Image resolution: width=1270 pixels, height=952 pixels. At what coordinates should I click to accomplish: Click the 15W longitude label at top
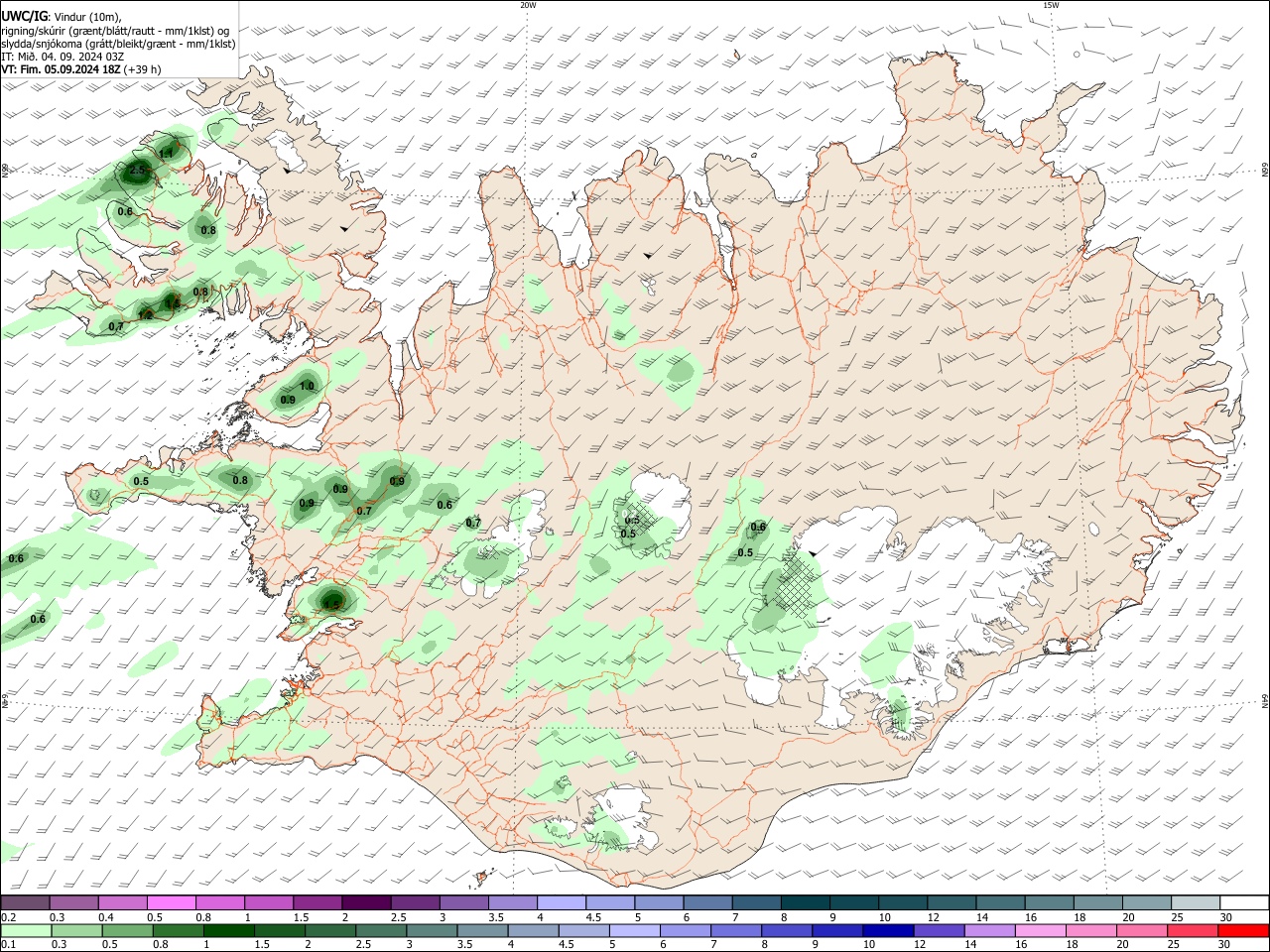[x=1051, y=5]
